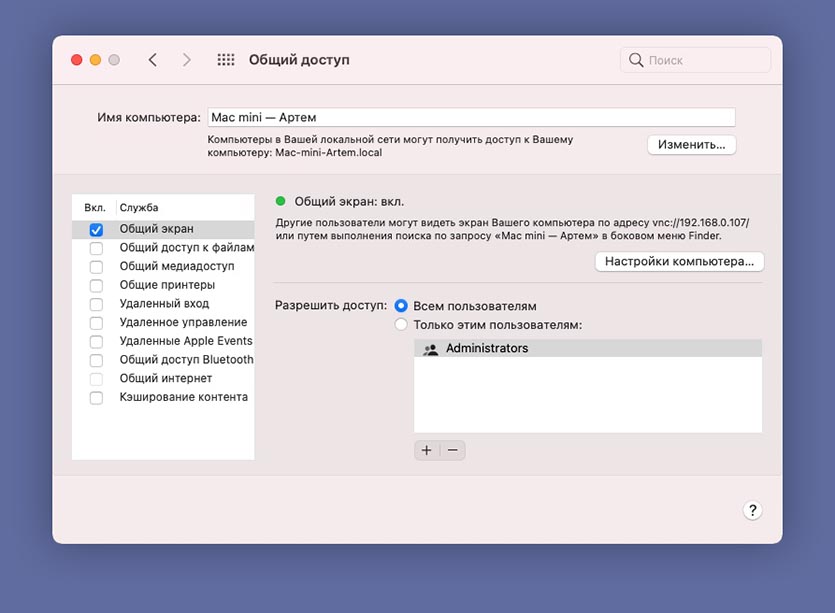Click the Имя компьютера text field
The height and width of the screenshot is (613, 835).
point(471,117)
